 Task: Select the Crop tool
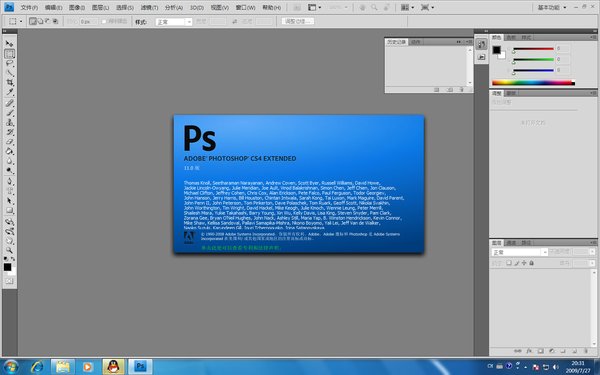10,82
